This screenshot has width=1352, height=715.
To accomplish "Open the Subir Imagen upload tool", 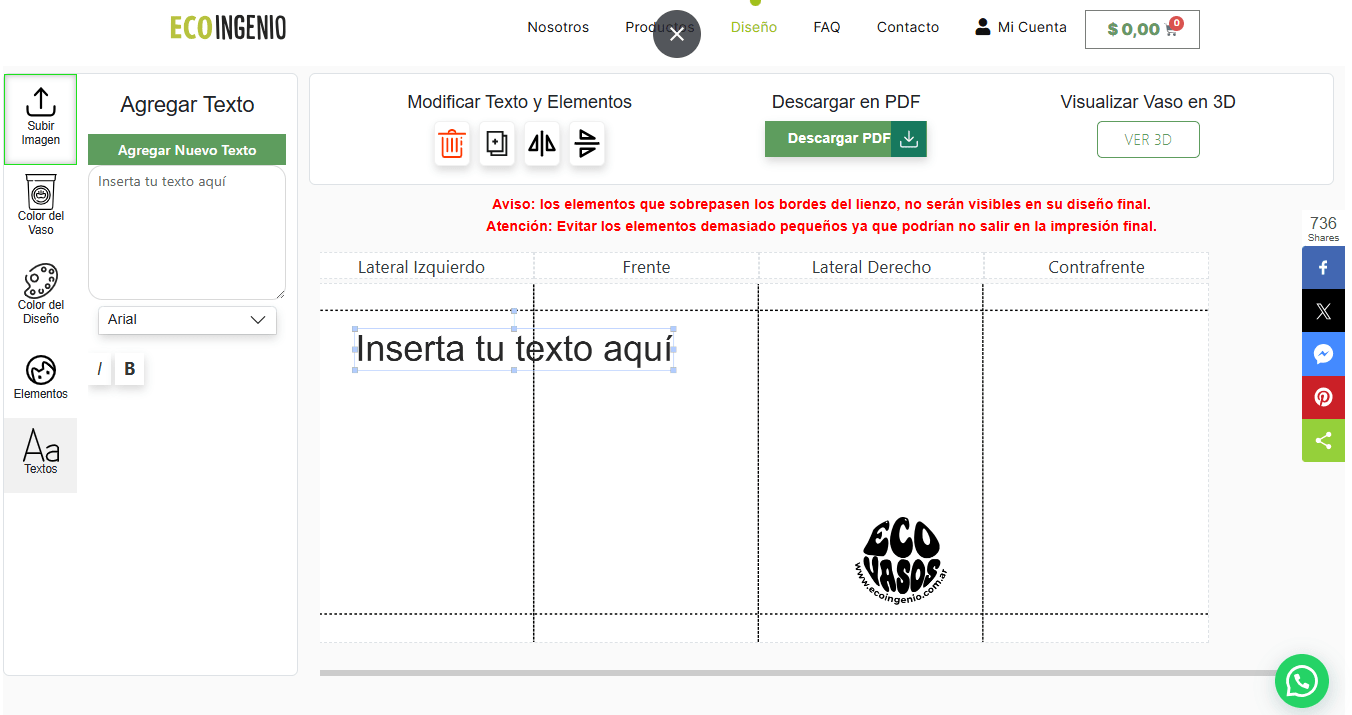I will [x=40, y=119].
